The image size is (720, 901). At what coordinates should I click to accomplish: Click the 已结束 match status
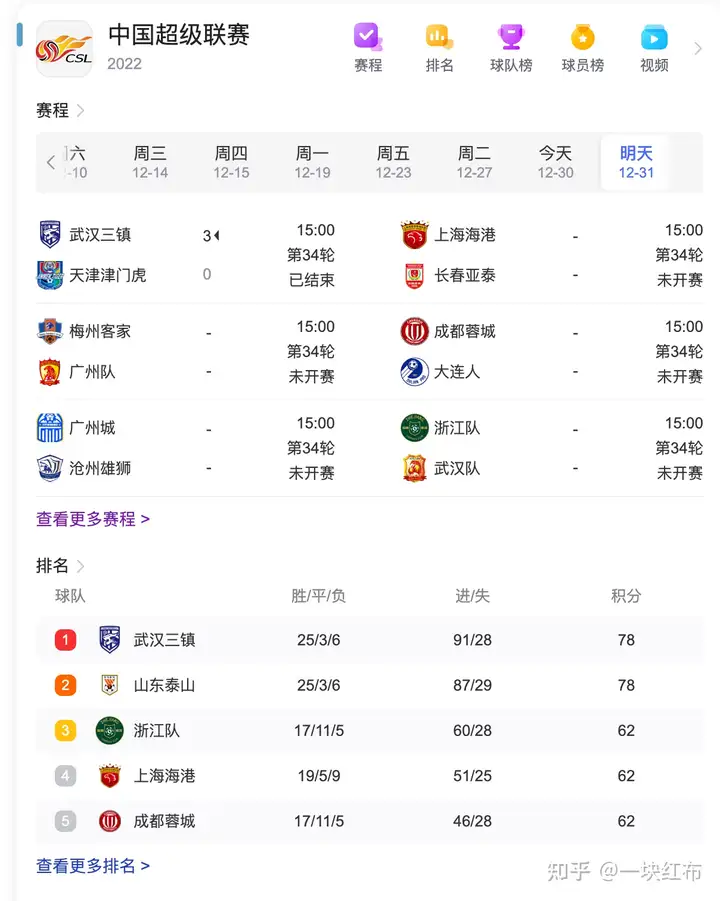(311, 280)
